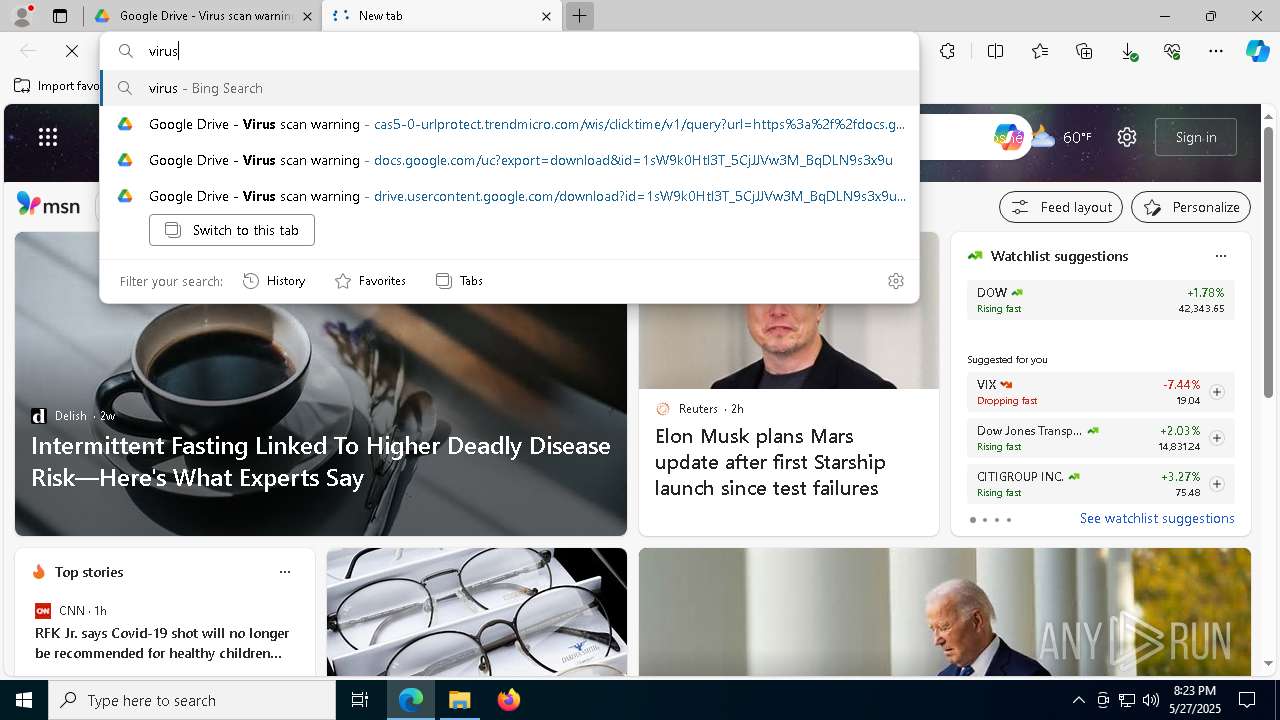1280x720 pixels.
Task: Filter search by Tabs
Action: coord(460,281)
